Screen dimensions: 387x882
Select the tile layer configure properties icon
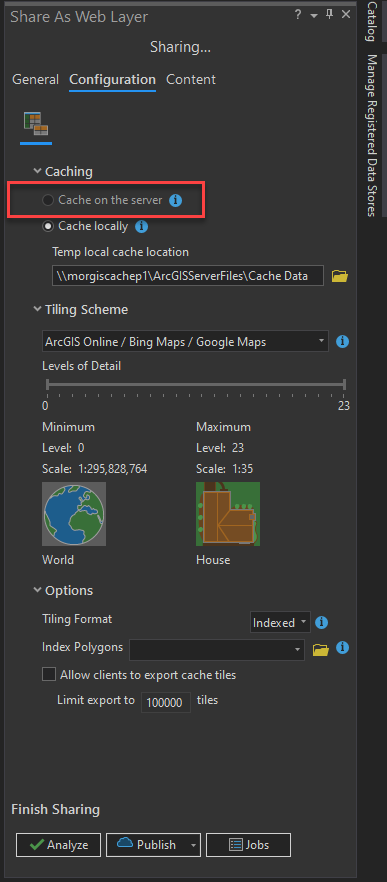(36, 124)
